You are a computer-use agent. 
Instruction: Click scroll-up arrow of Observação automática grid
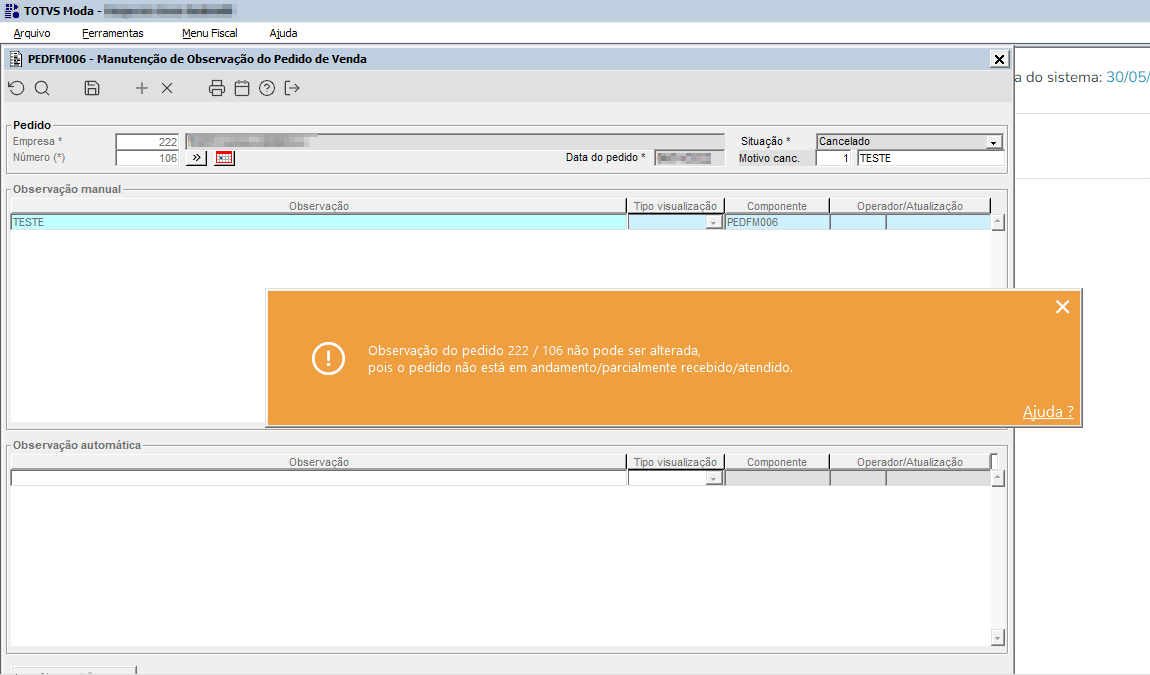pyautogui.click(x=997, y=478)
